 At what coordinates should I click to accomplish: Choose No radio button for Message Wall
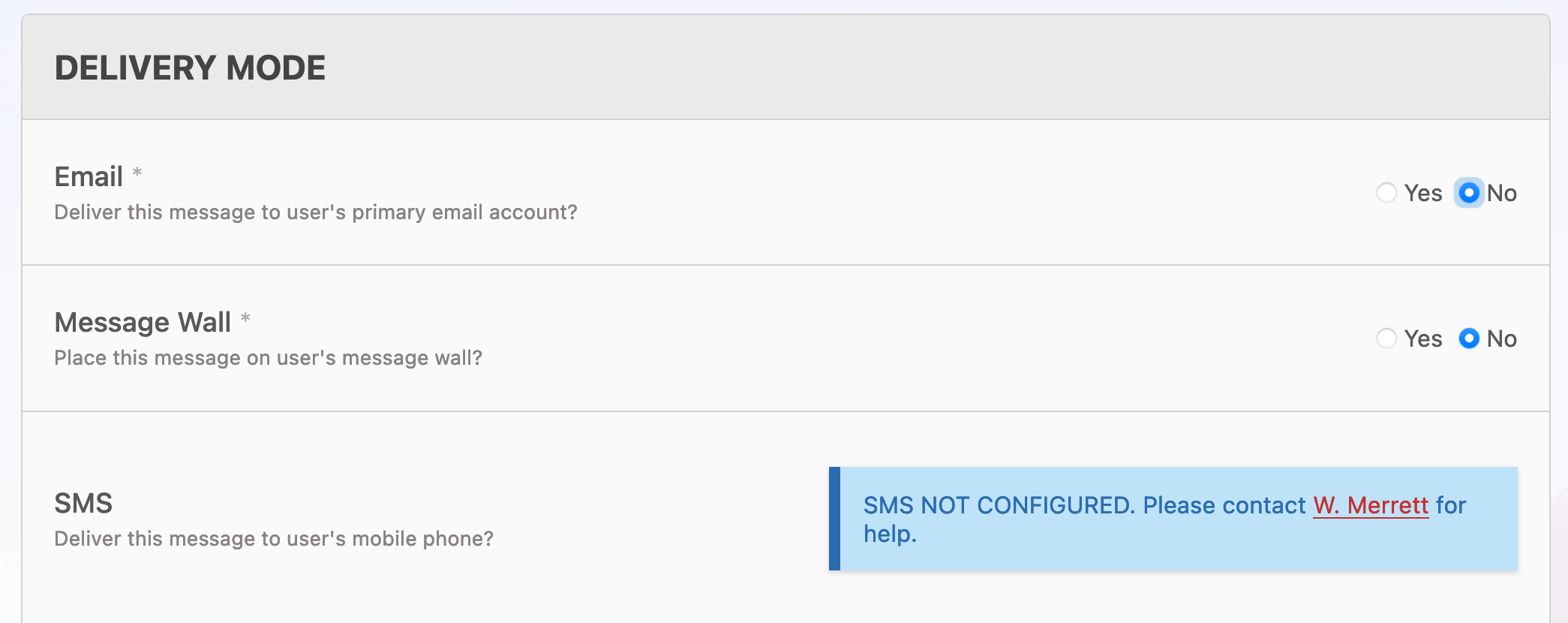coord(1468,339)
